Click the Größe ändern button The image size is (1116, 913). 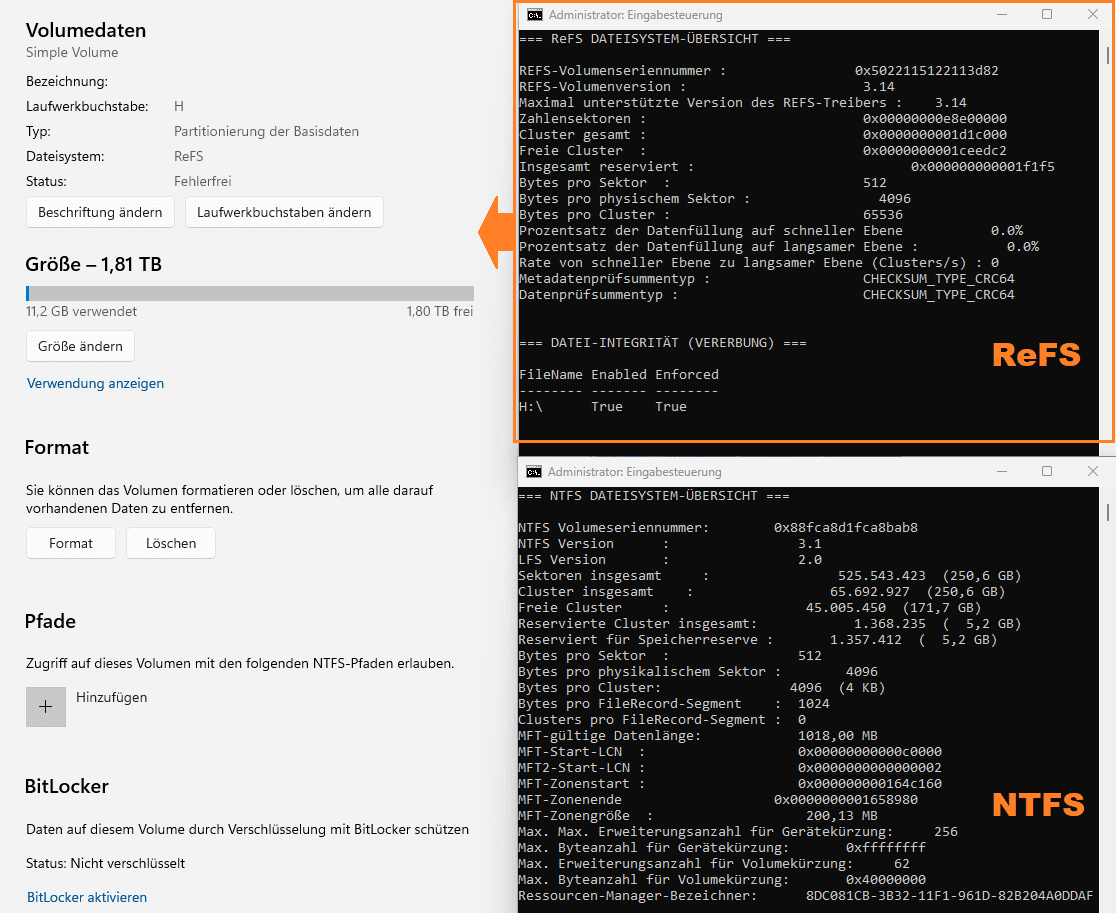(80, 346)
